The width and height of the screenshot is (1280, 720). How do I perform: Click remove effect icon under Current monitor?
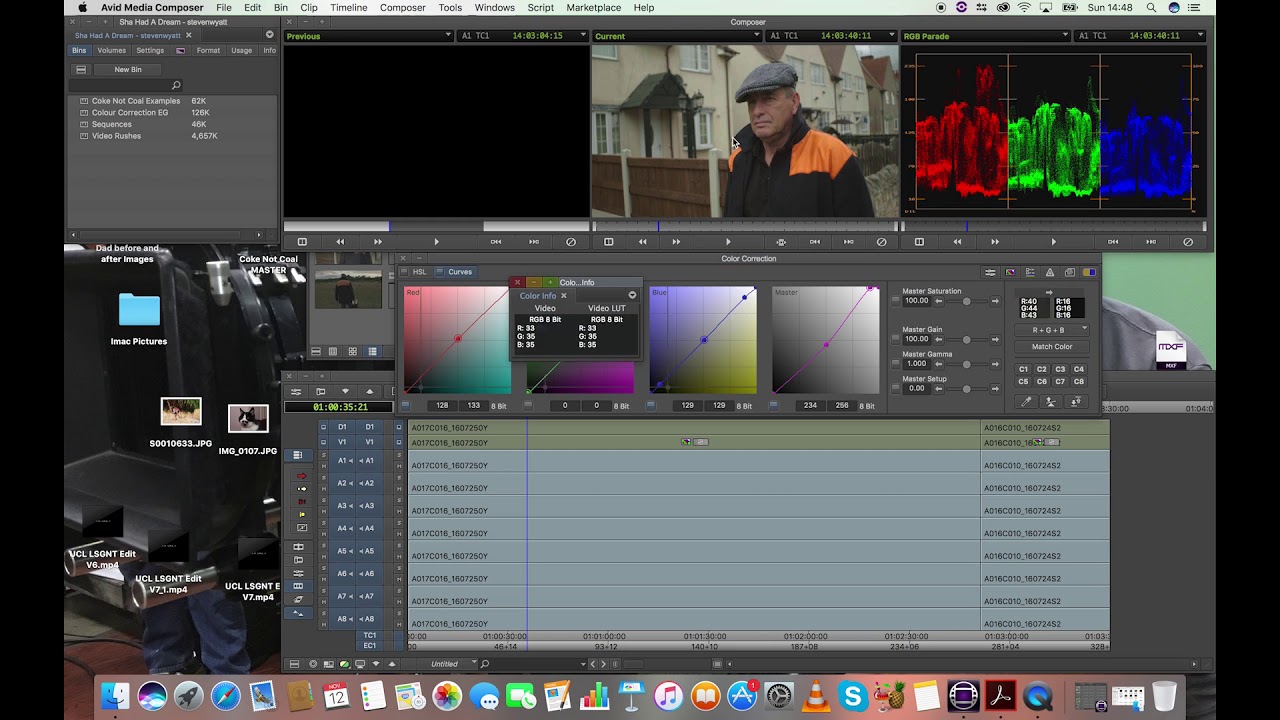(882, 242)
